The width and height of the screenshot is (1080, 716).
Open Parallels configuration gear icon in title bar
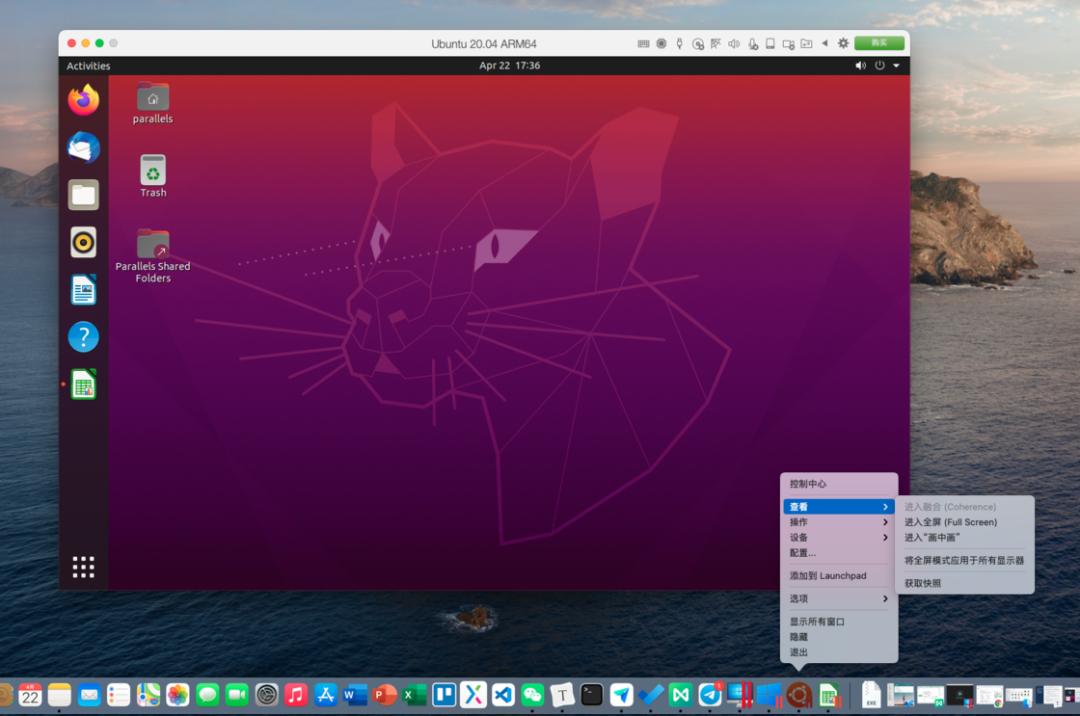pos(843,43)
